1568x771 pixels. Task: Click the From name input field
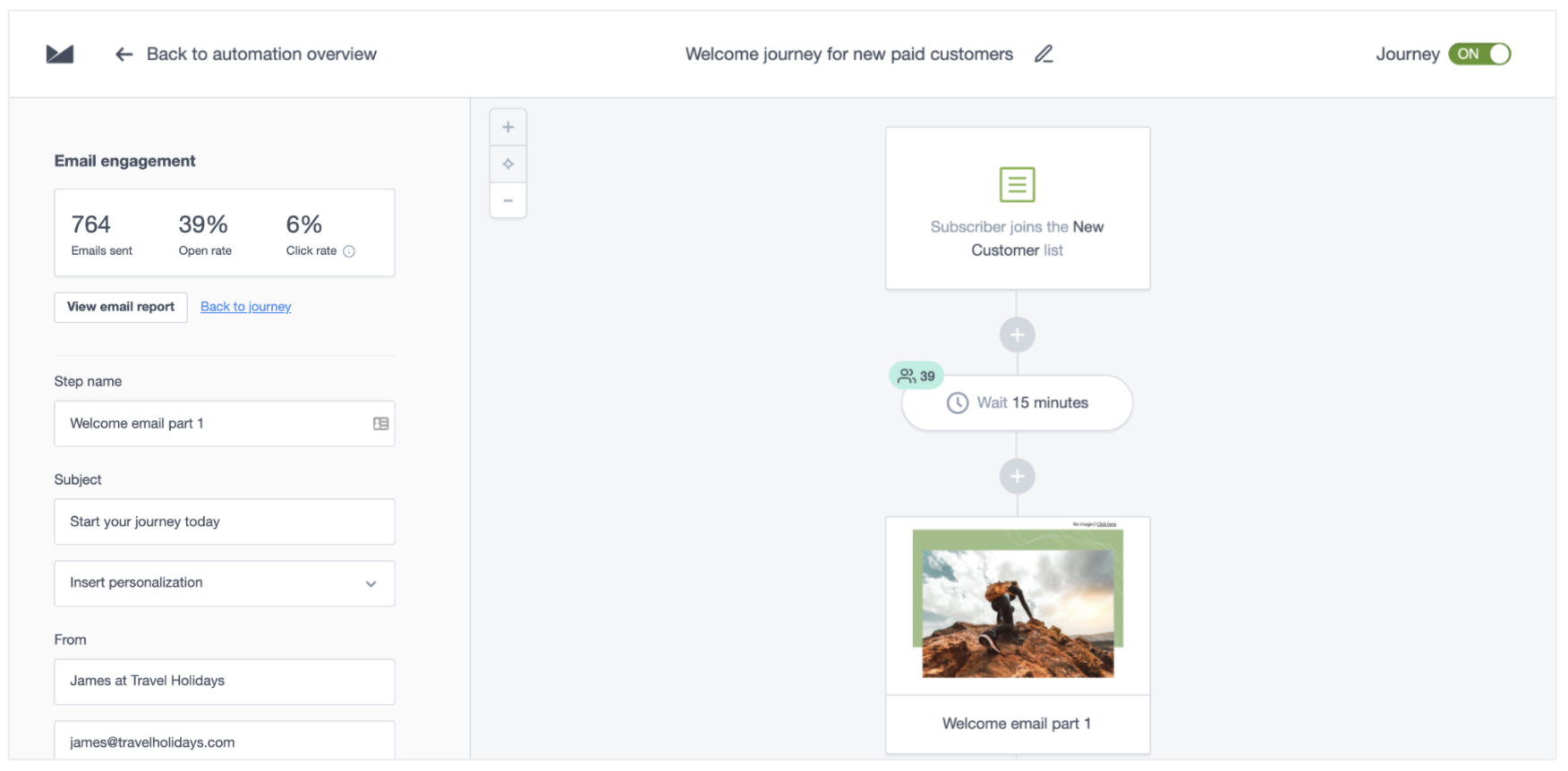pyautogui.click(x=225, y=682)
